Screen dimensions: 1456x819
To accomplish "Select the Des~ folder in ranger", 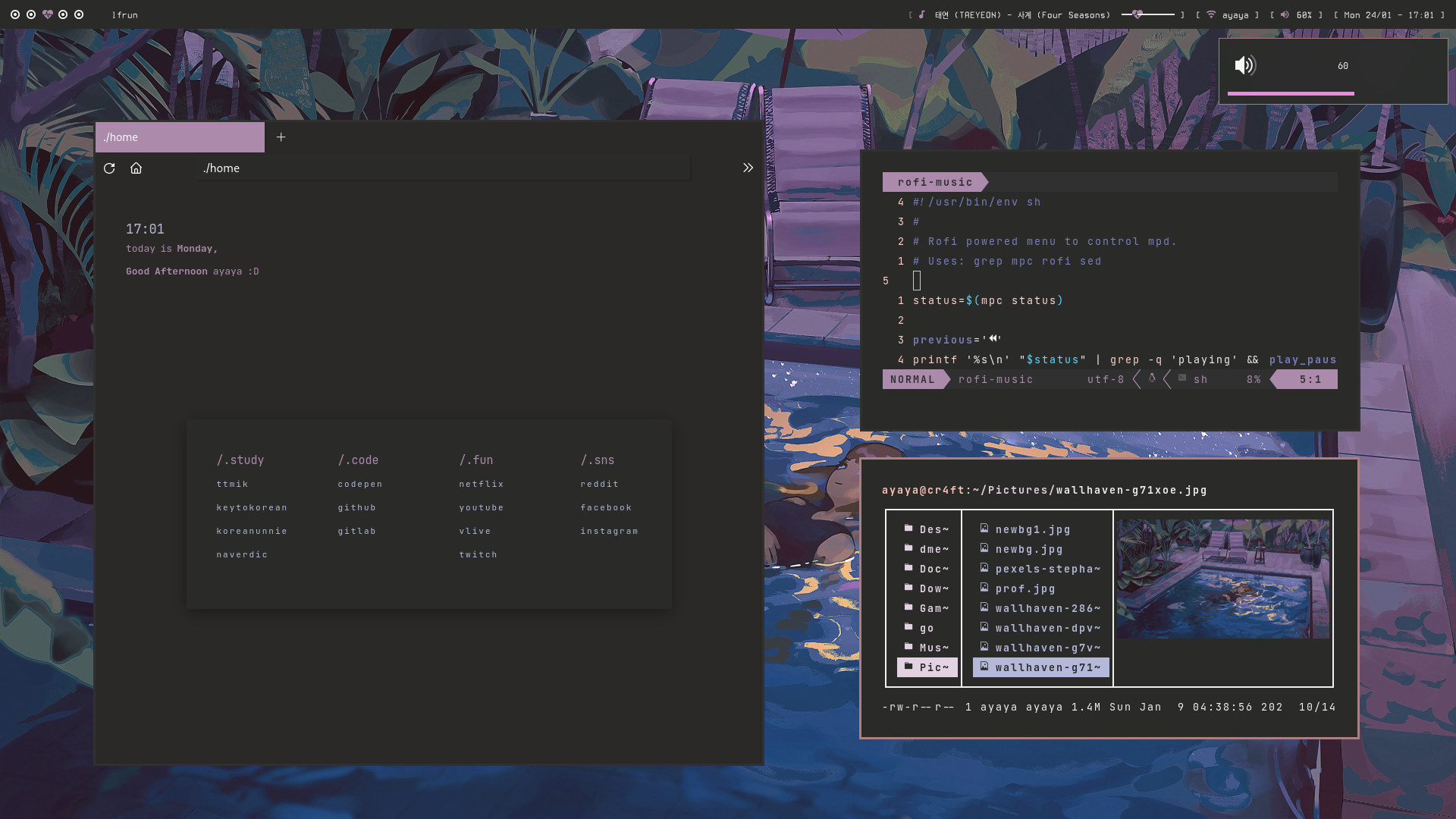I will click(x=927, y=529).
